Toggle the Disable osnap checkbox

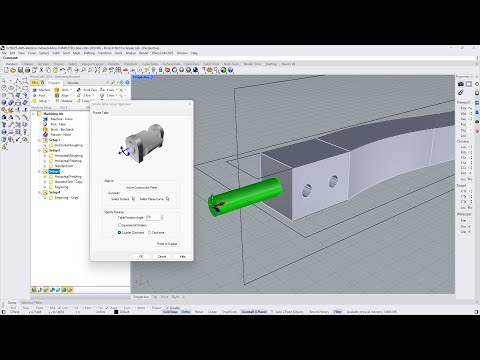pos(168,308)
